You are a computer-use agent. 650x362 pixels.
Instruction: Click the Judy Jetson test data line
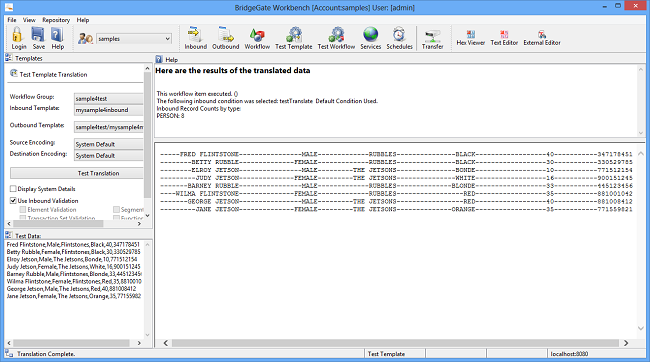click(73, 267)
